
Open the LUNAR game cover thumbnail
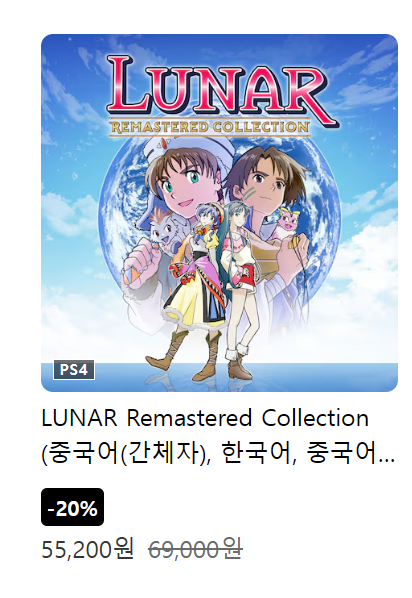pyautogui.click(x=219, y=213)
